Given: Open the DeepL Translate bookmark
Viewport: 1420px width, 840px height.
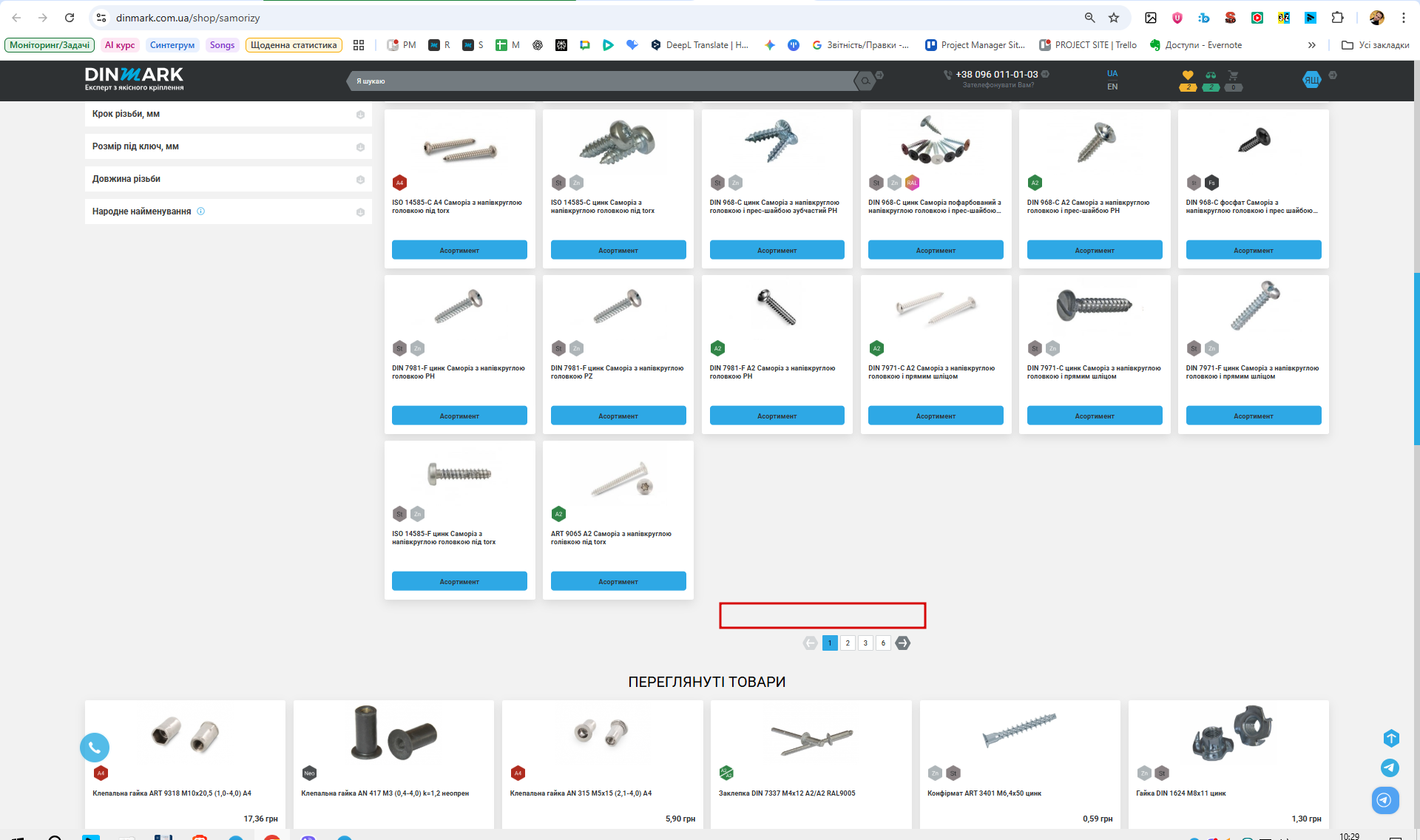Looking at the screenshot, I should pyautogui.click(x=699, y=45).
